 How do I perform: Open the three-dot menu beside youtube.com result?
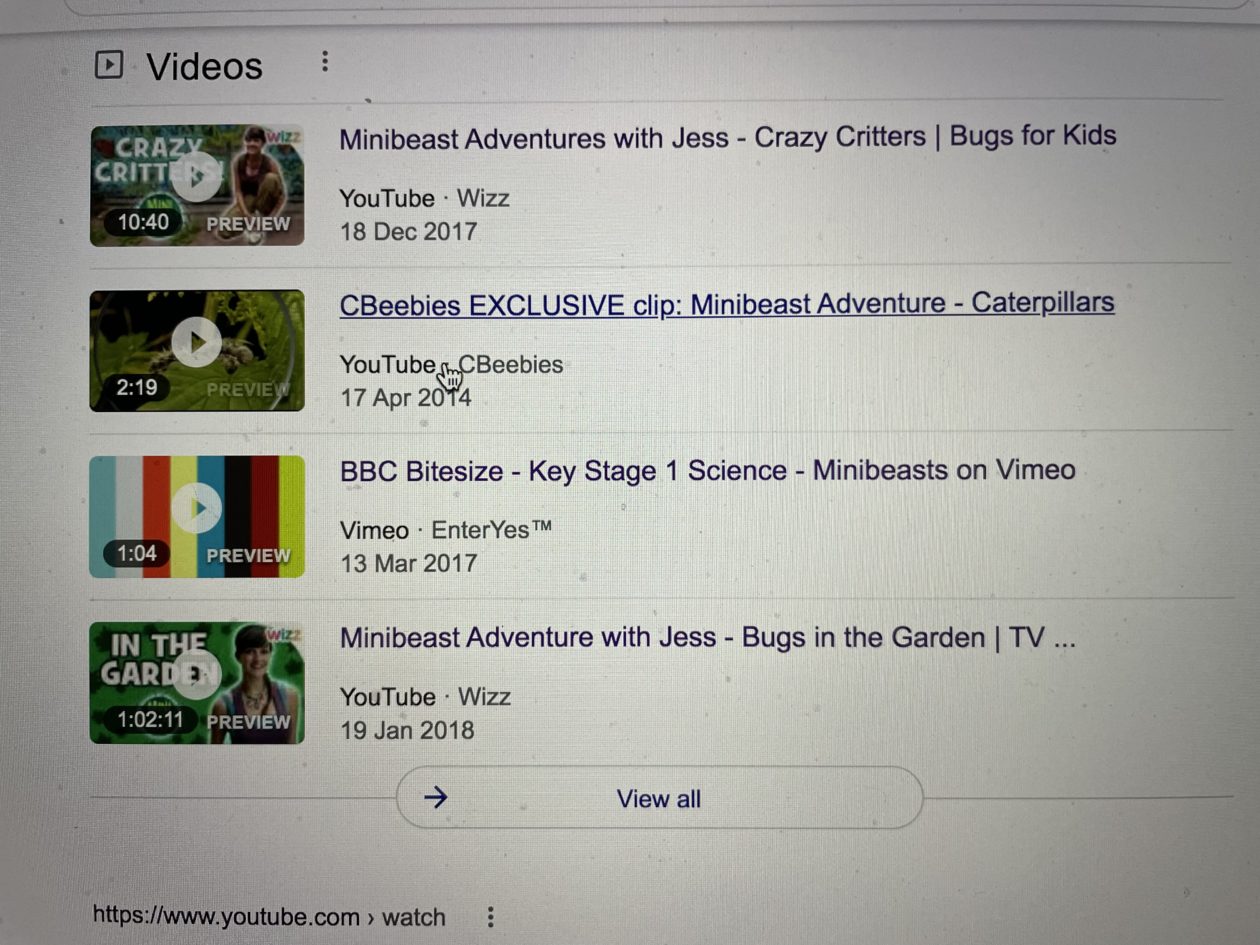[x=490, y=916]
